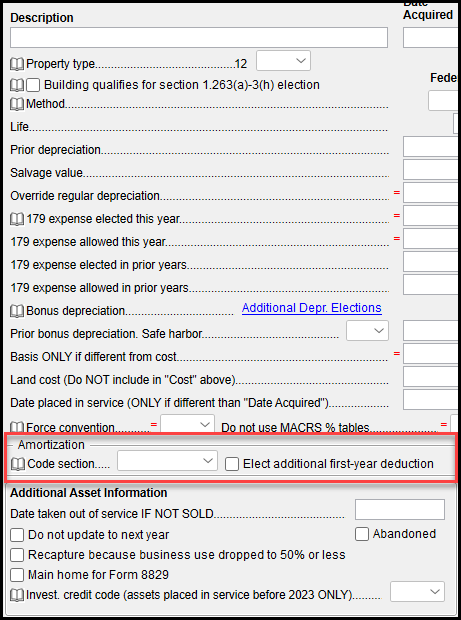This screenshot has height=620, width=461.
Task: Open the Amortization Code section dropdown
Action: (167, 461)
